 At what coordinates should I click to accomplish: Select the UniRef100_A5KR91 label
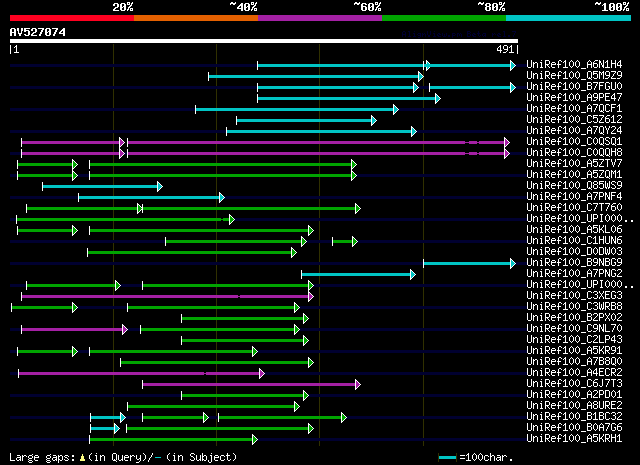click(x=574, y=351)
